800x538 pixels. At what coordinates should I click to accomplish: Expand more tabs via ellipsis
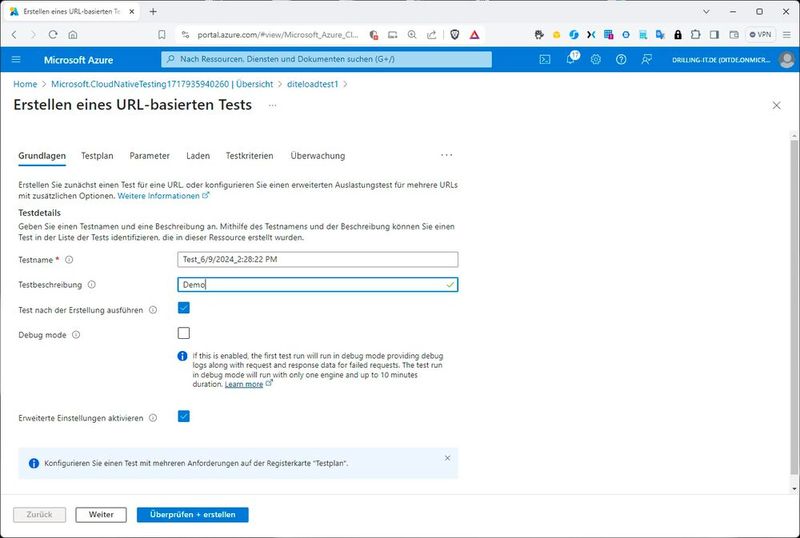(446, 155)
